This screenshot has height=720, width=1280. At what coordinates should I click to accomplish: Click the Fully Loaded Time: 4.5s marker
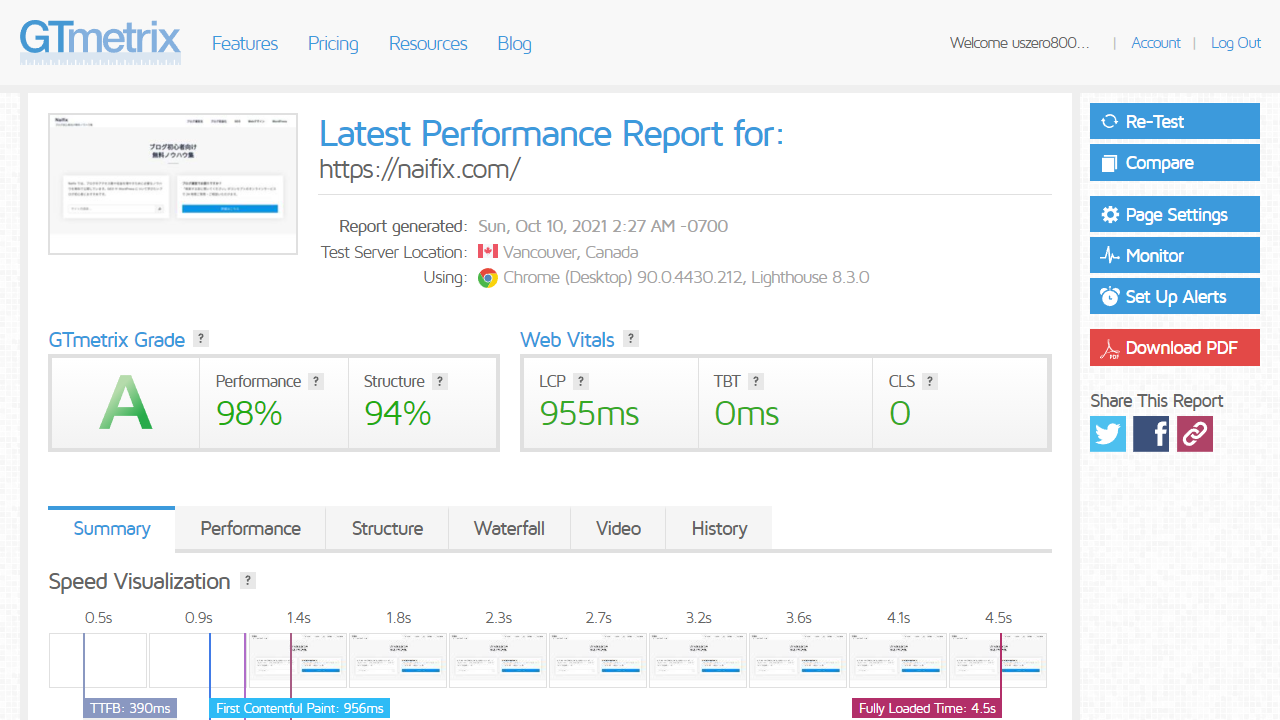[x=927, y=708]
